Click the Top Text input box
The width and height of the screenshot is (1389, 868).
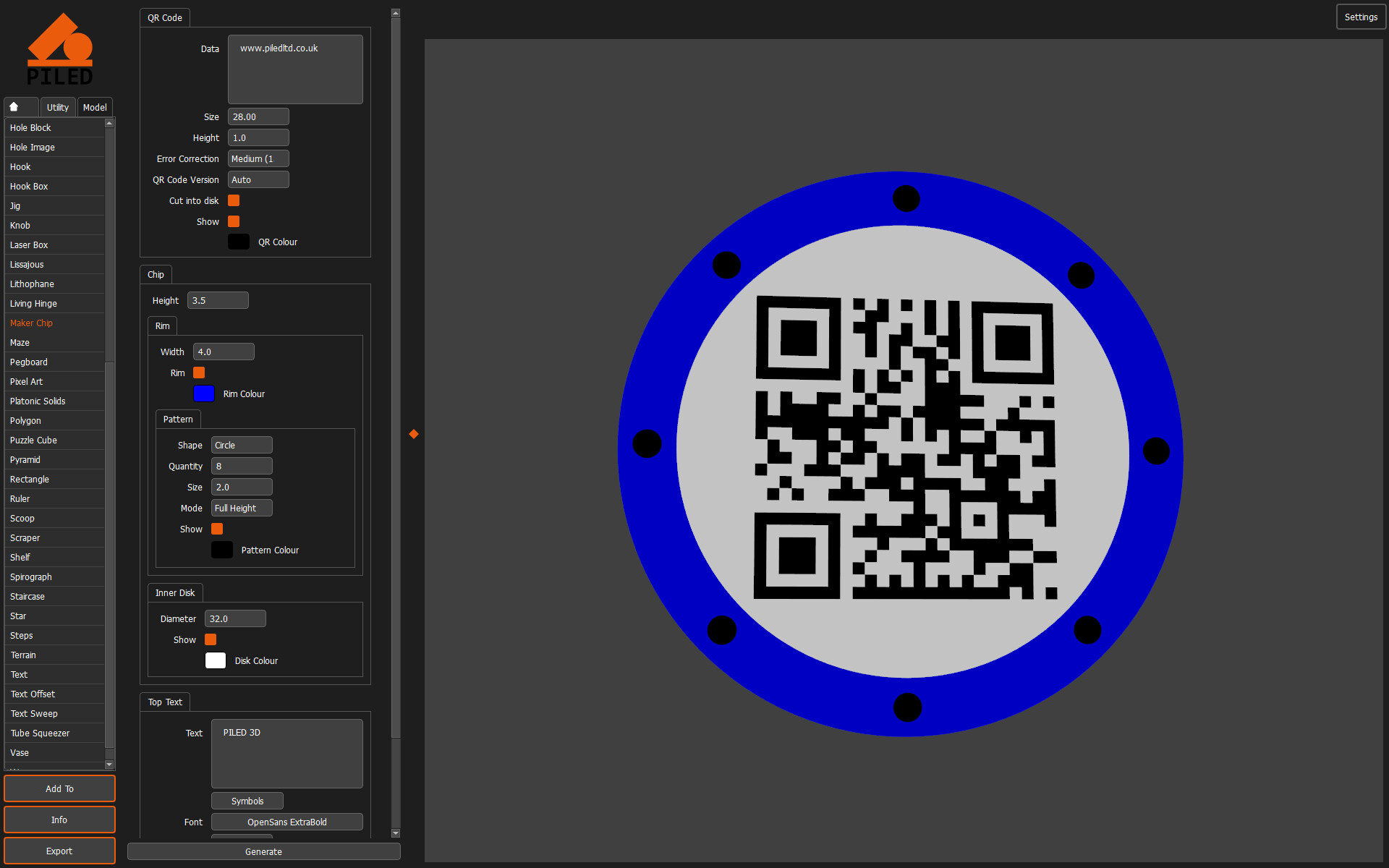(286, 754)
